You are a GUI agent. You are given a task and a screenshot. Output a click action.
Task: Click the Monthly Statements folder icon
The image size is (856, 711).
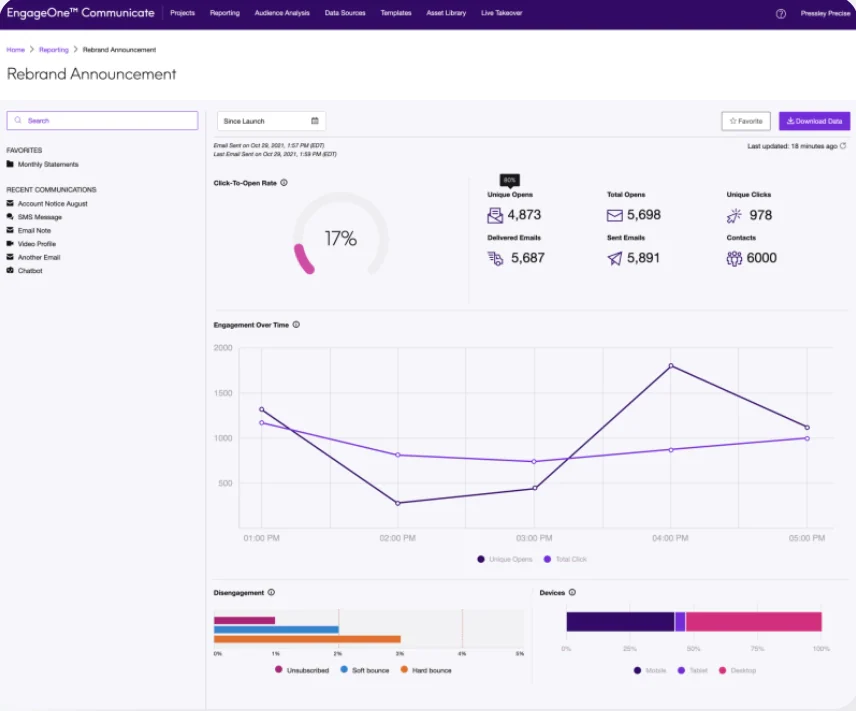click(x=10, y=164)
